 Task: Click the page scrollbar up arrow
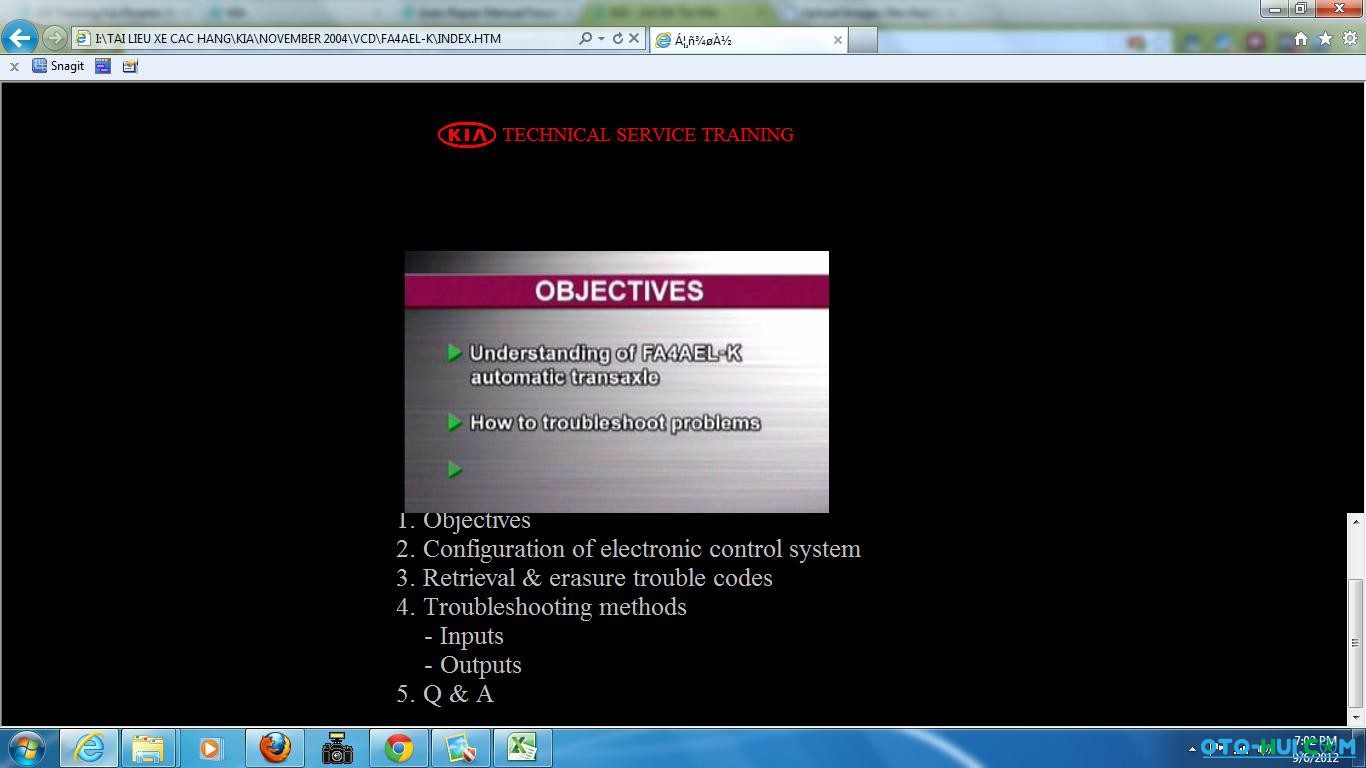pyautogui.click(x=1356, y=521)
